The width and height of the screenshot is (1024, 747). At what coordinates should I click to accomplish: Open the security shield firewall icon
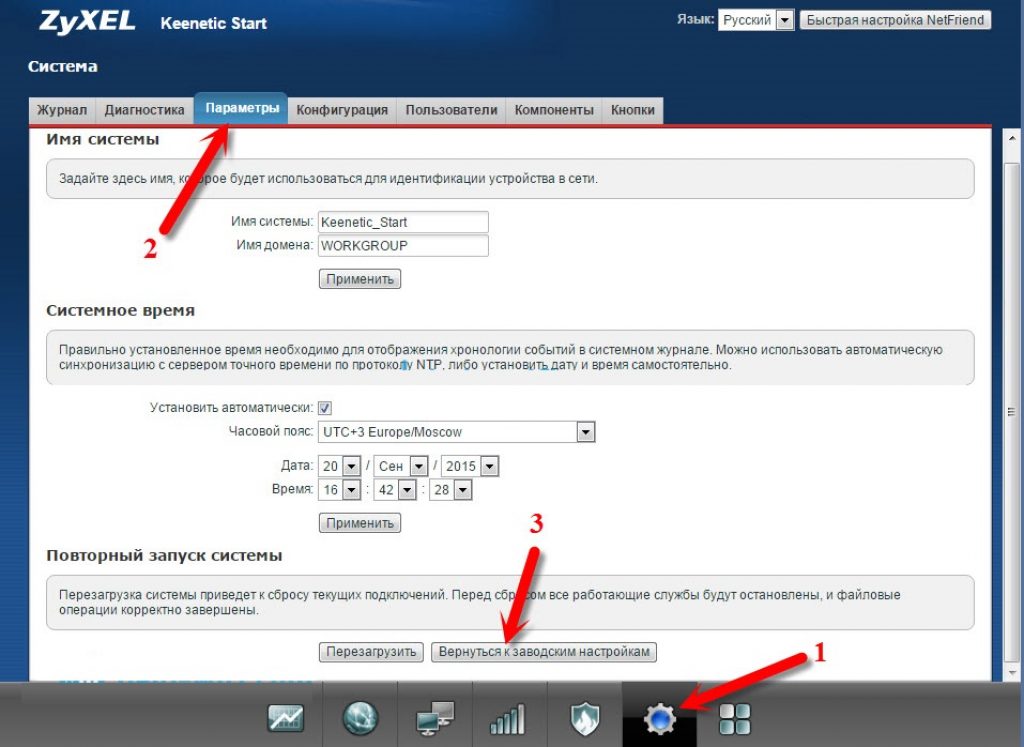(584, 718)
